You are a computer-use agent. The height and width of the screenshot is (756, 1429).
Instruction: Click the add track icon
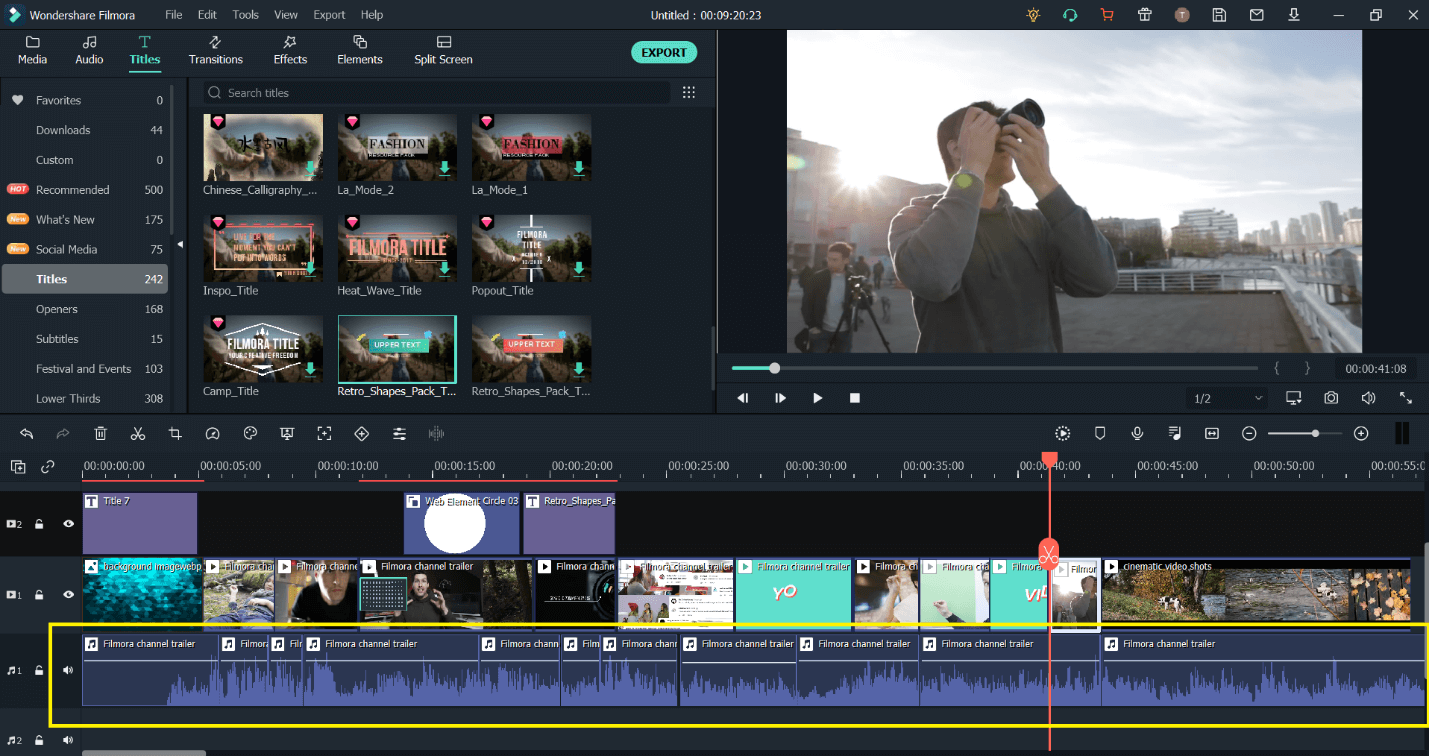pyautogui.click(x=19, y=467)
